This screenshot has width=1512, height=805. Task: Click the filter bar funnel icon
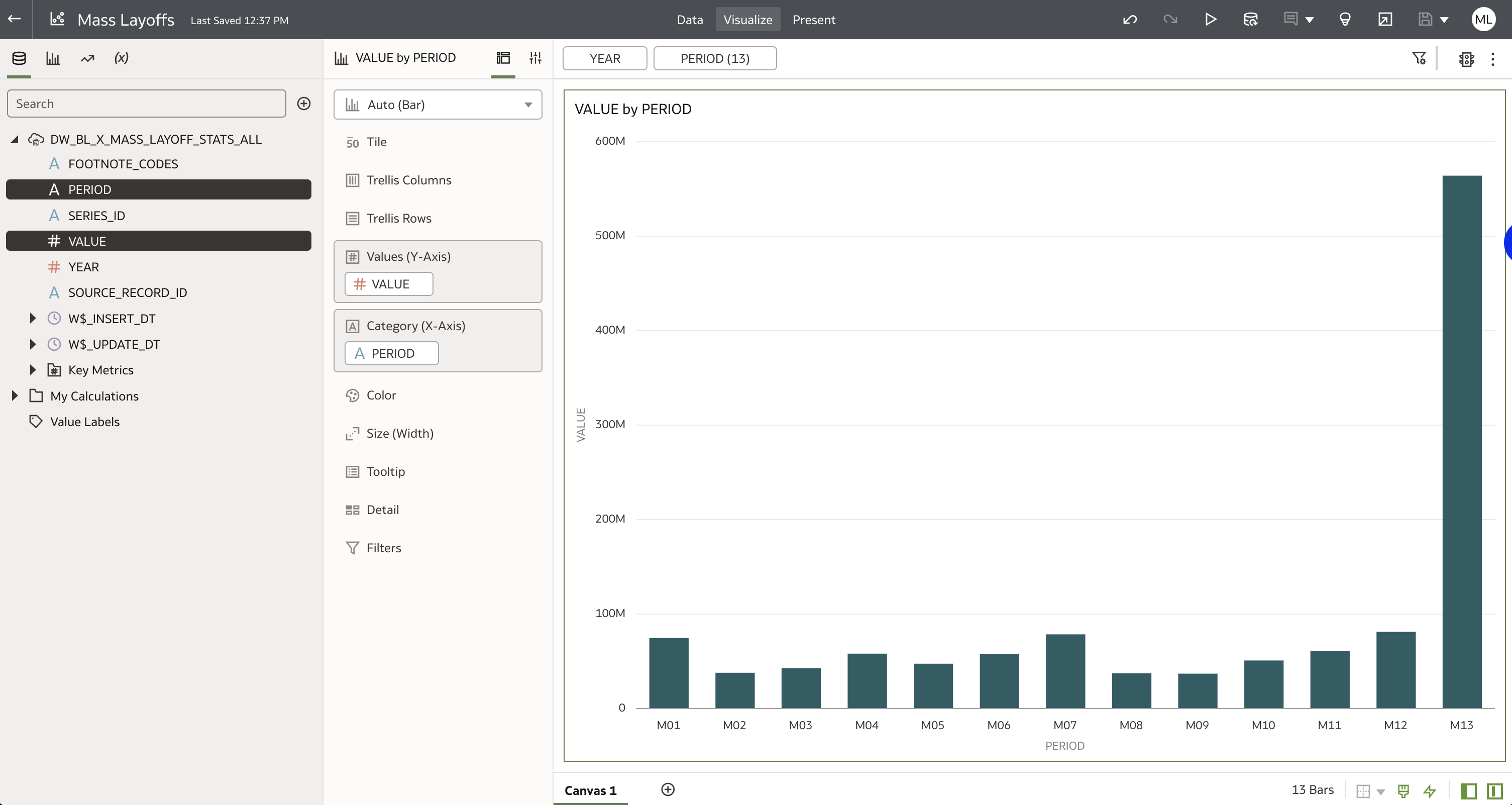click(1419, 58)
